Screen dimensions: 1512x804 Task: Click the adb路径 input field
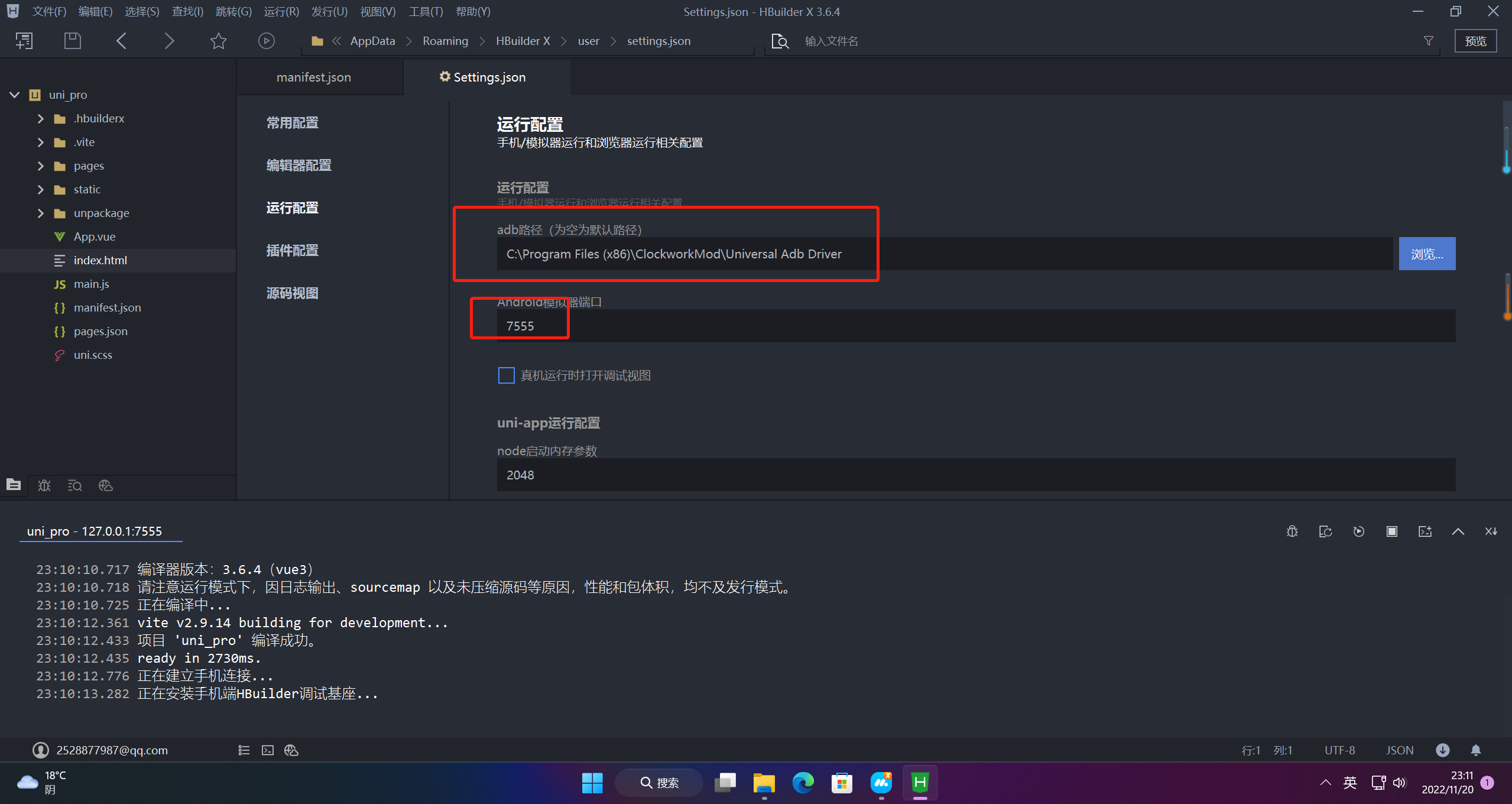pyautogui.click(x=945, y=254)
